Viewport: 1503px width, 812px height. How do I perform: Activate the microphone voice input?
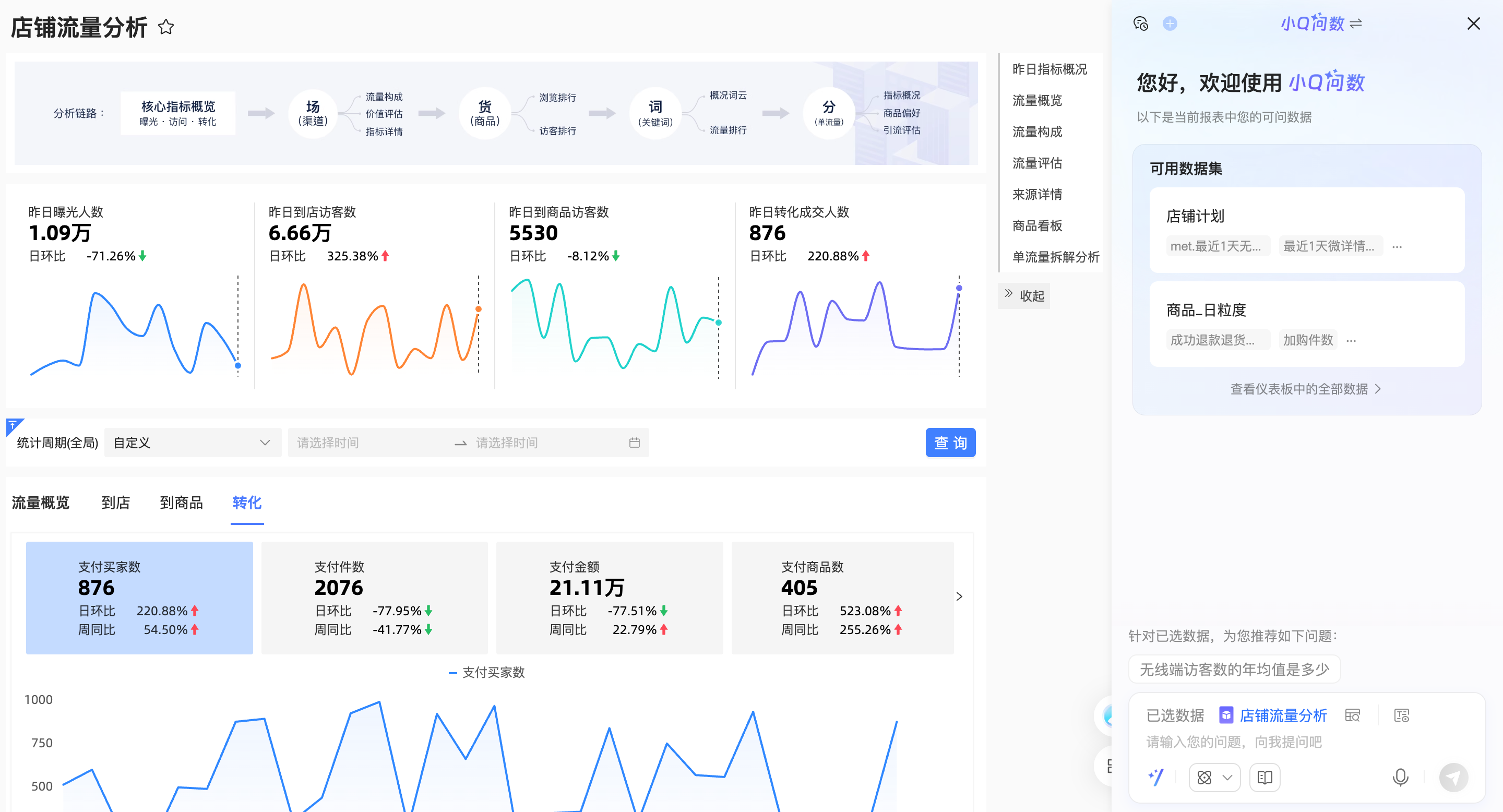[x=1400, y=777]
